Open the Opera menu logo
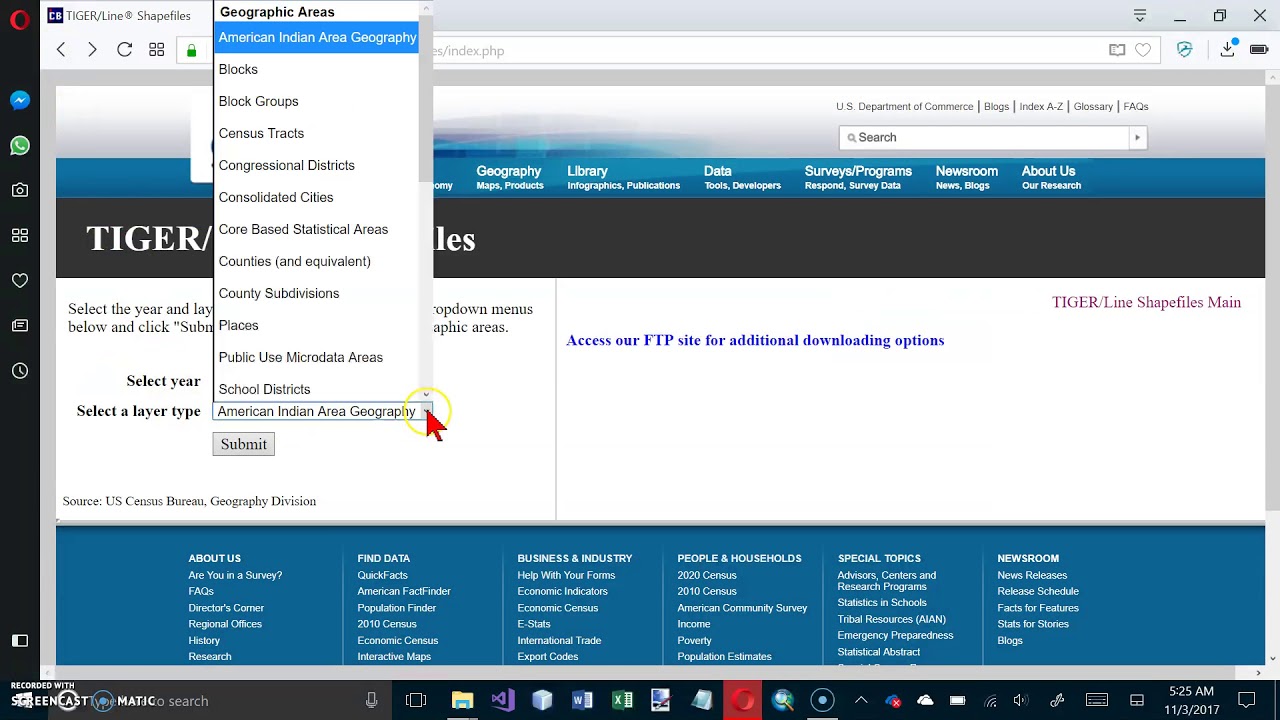The height and width of the screenshot is (720, 1280). (19, 20)
